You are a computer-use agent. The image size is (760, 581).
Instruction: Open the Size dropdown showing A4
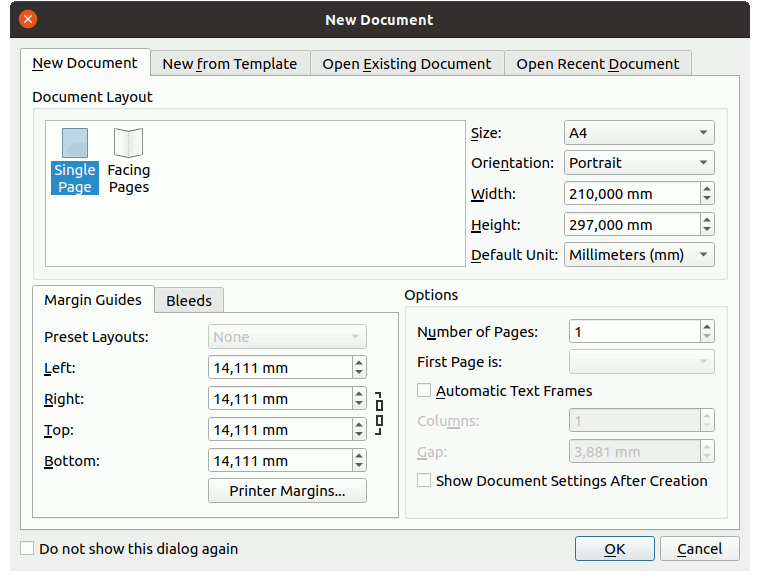pyautogui.click(x=639, y=133)
